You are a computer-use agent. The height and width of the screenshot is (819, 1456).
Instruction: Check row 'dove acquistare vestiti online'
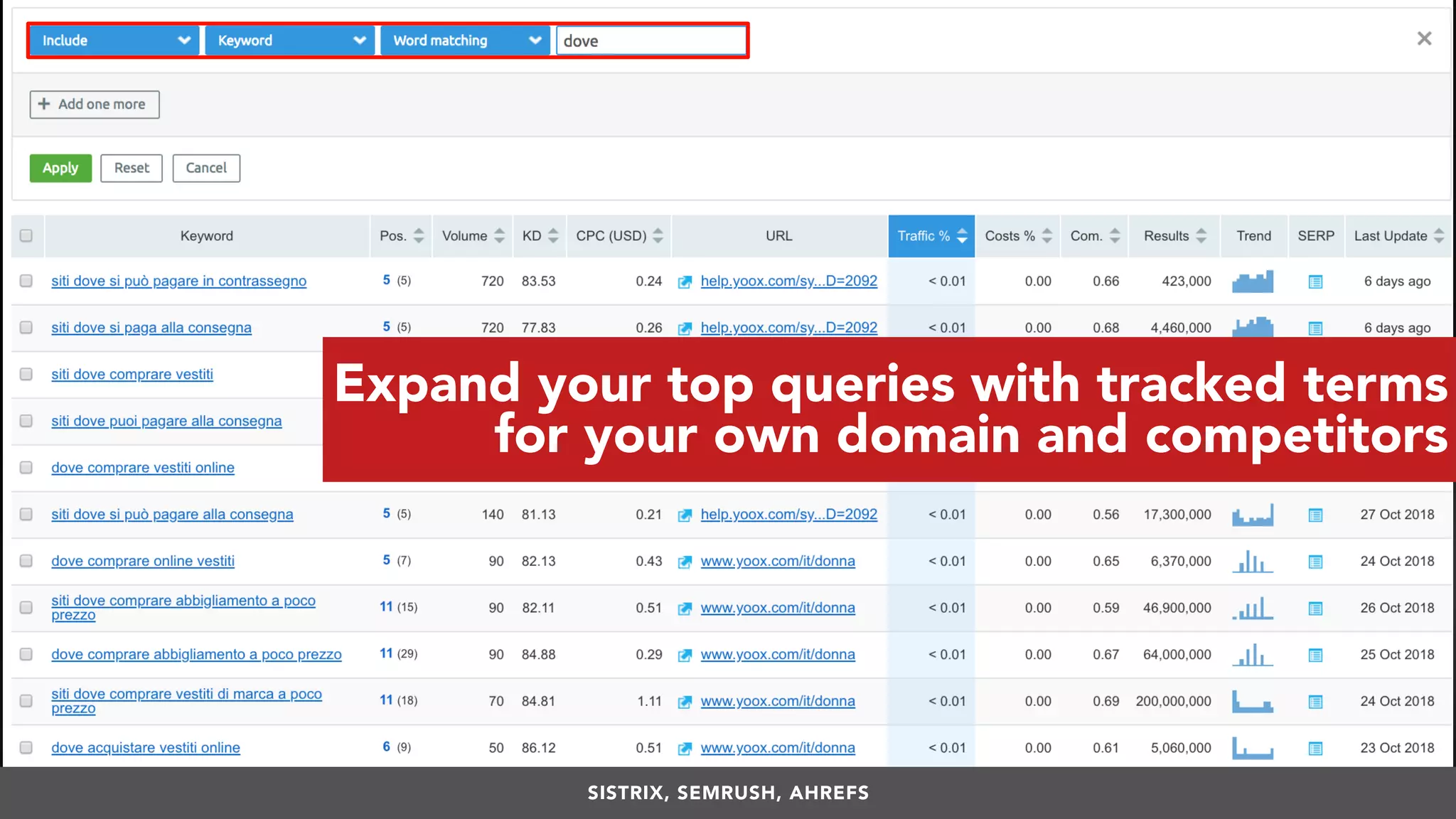point(26,747)
